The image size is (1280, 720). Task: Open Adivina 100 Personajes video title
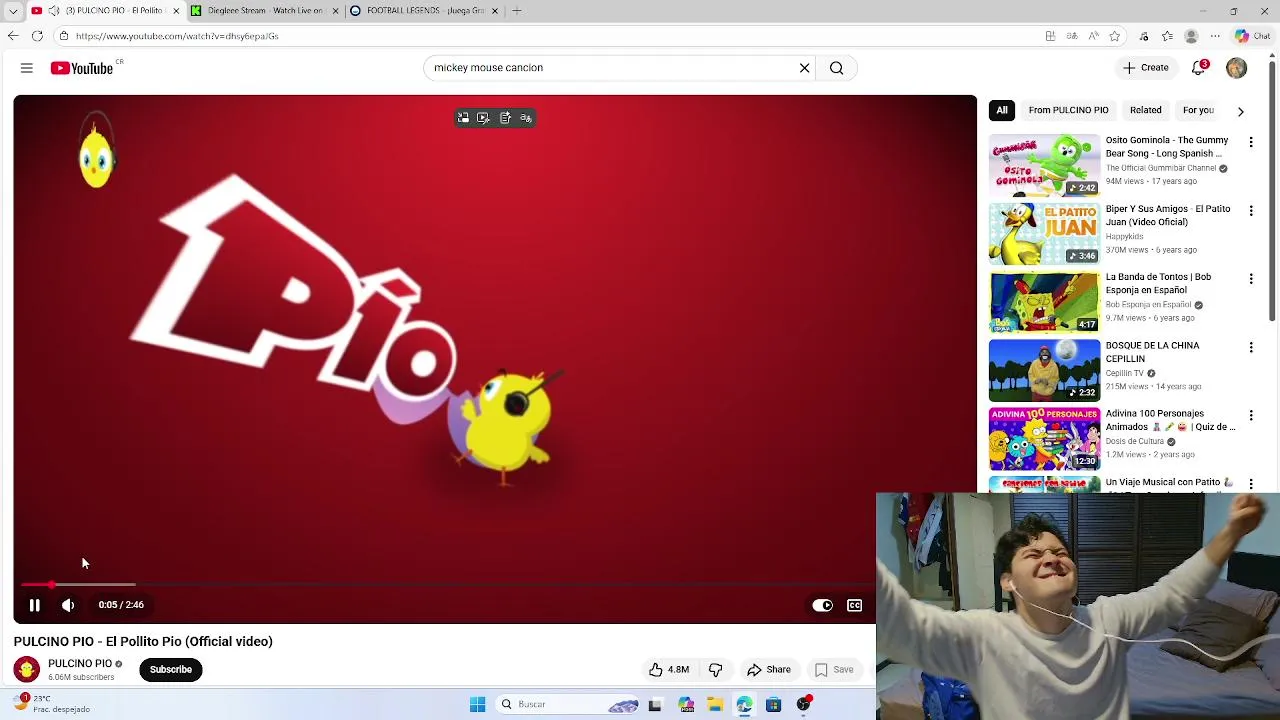tap(1170, 420)
